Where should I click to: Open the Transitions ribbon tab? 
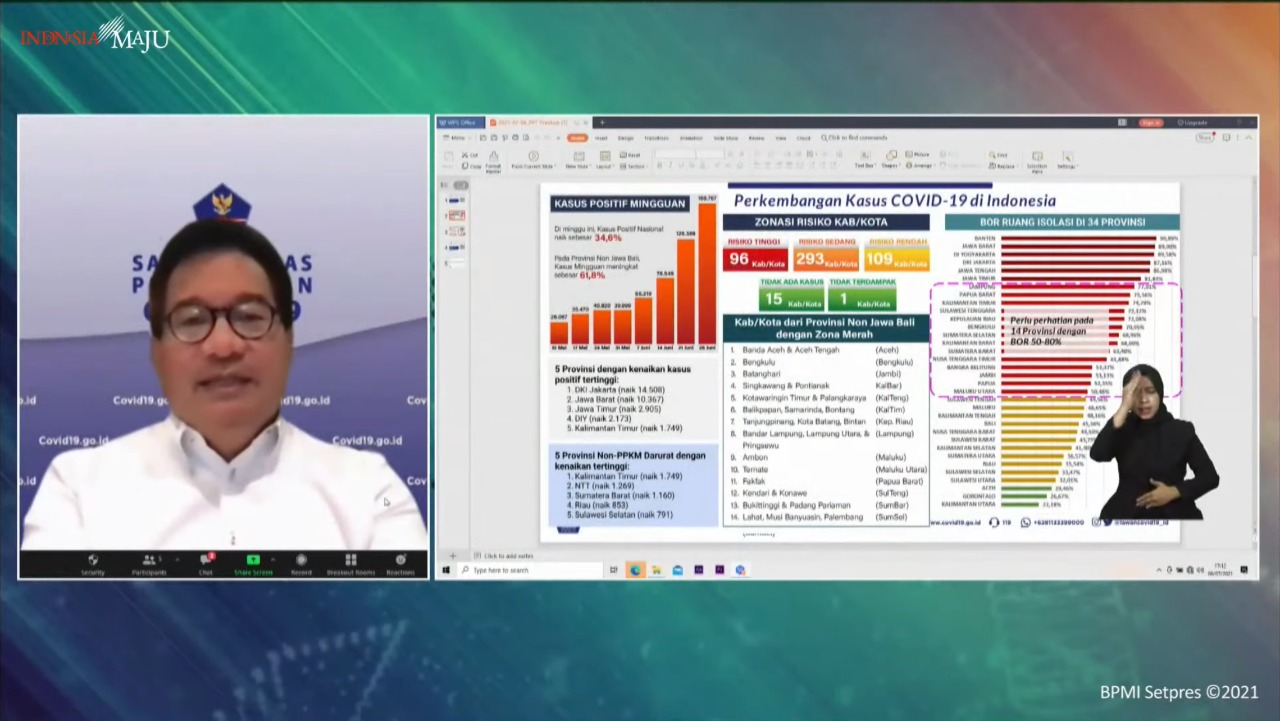click(x=656, y=138)
